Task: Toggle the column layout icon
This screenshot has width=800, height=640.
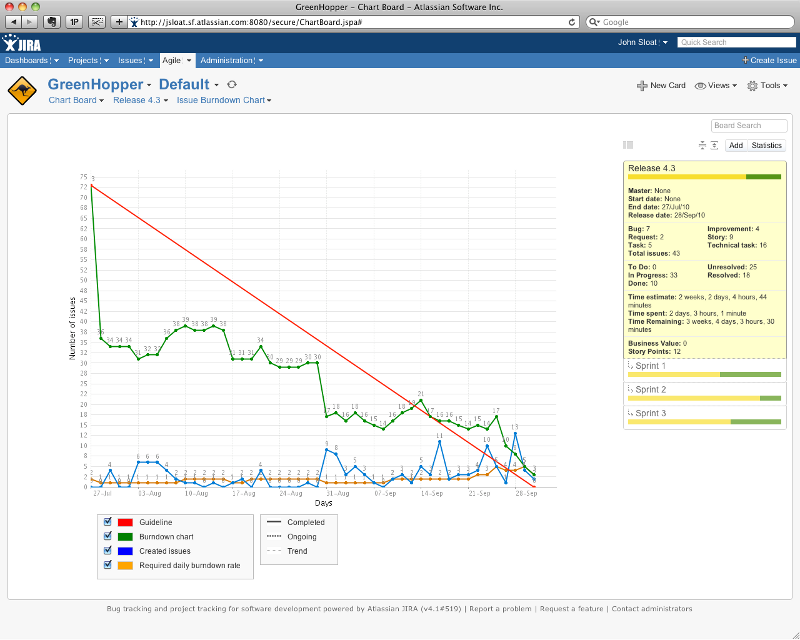Action: (x=628, y=145)
